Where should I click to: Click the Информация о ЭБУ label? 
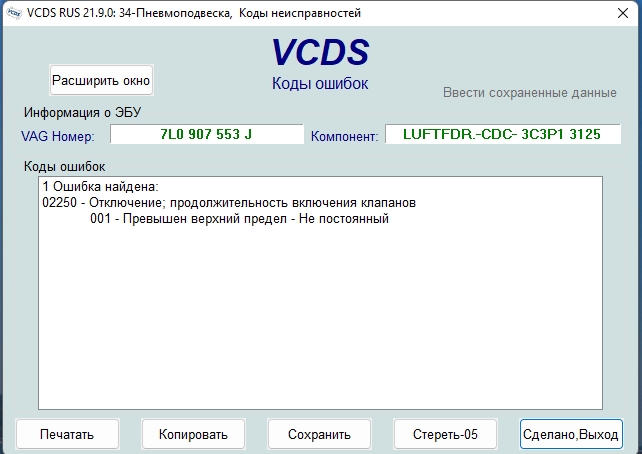[x=82, y=112]
